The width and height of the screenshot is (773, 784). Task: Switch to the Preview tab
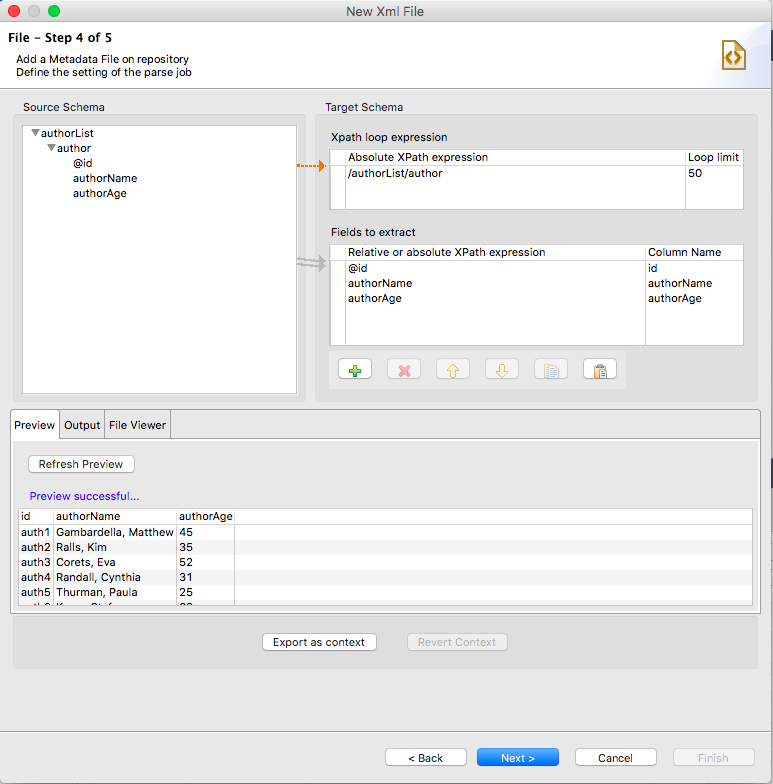tap(34, 425)
